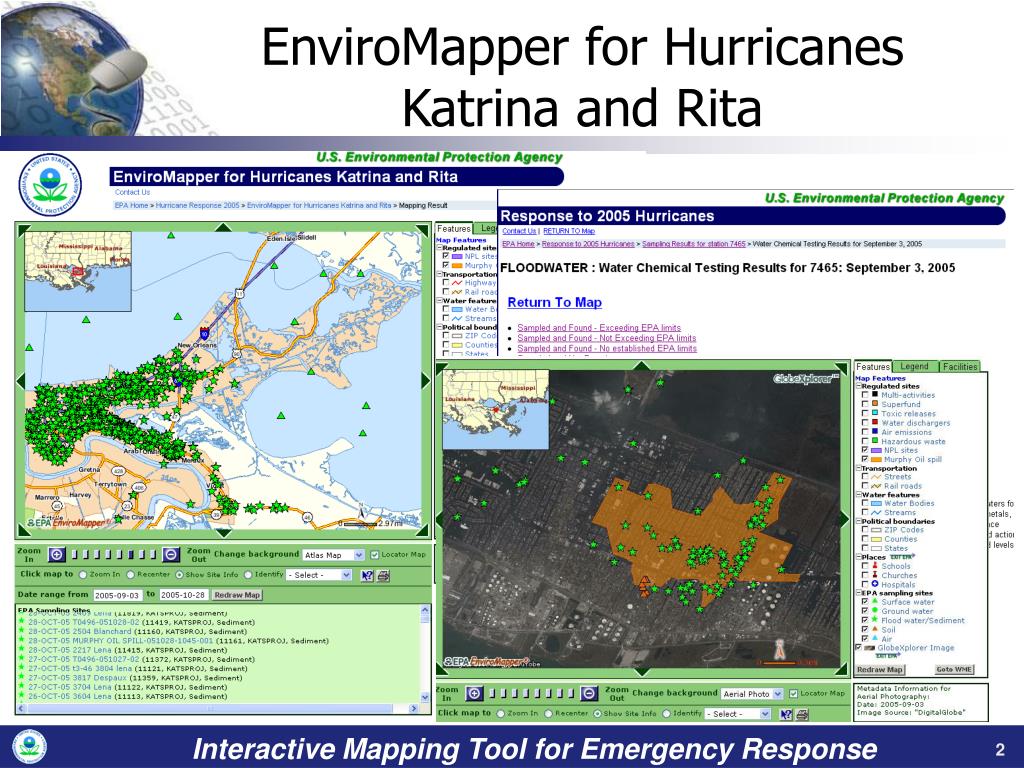Click the atlas map's southwest corner pan arrow
This screenshot has height=768, width=1024.
[x=23, y=531]
